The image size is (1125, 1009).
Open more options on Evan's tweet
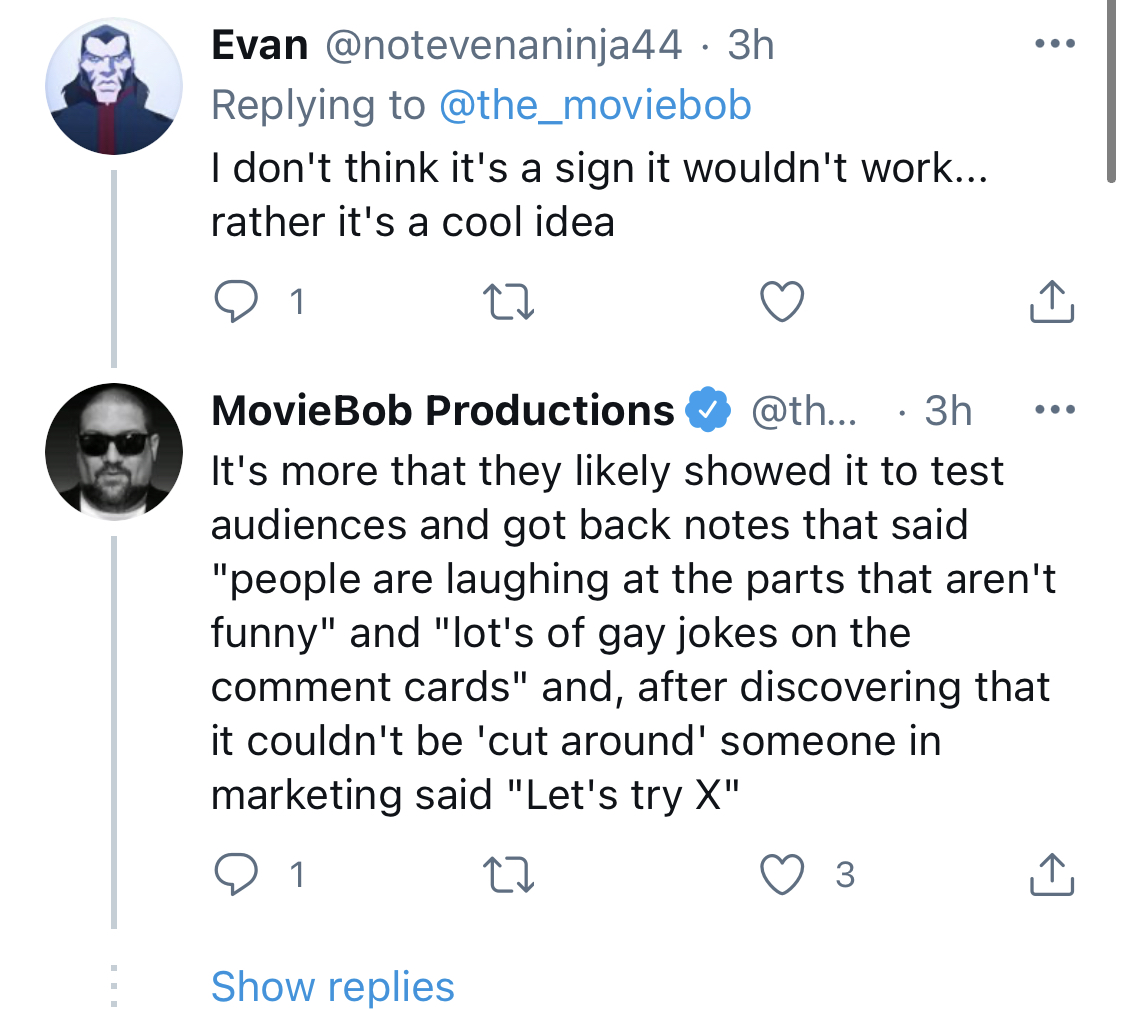1055,44
